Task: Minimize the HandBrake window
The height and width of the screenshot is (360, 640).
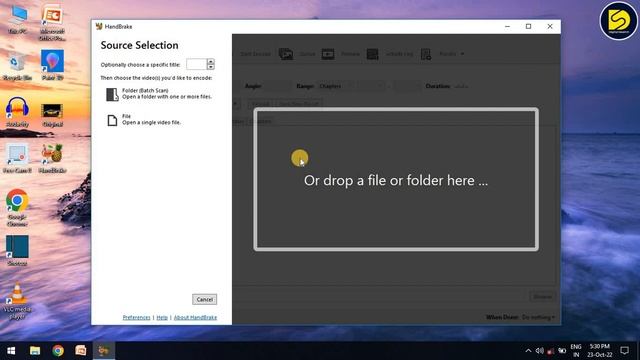Action: coord(507,27)
